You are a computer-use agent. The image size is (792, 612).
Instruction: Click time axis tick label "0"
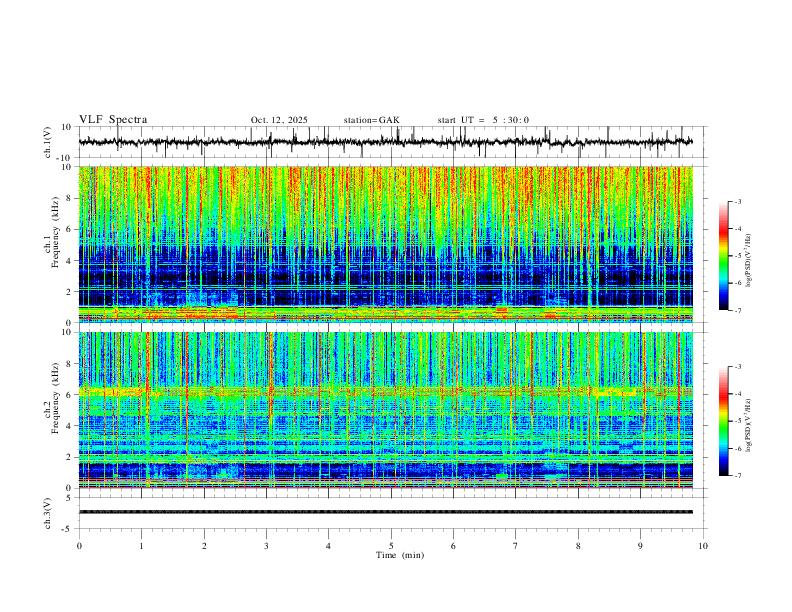(x=79, y=546)
